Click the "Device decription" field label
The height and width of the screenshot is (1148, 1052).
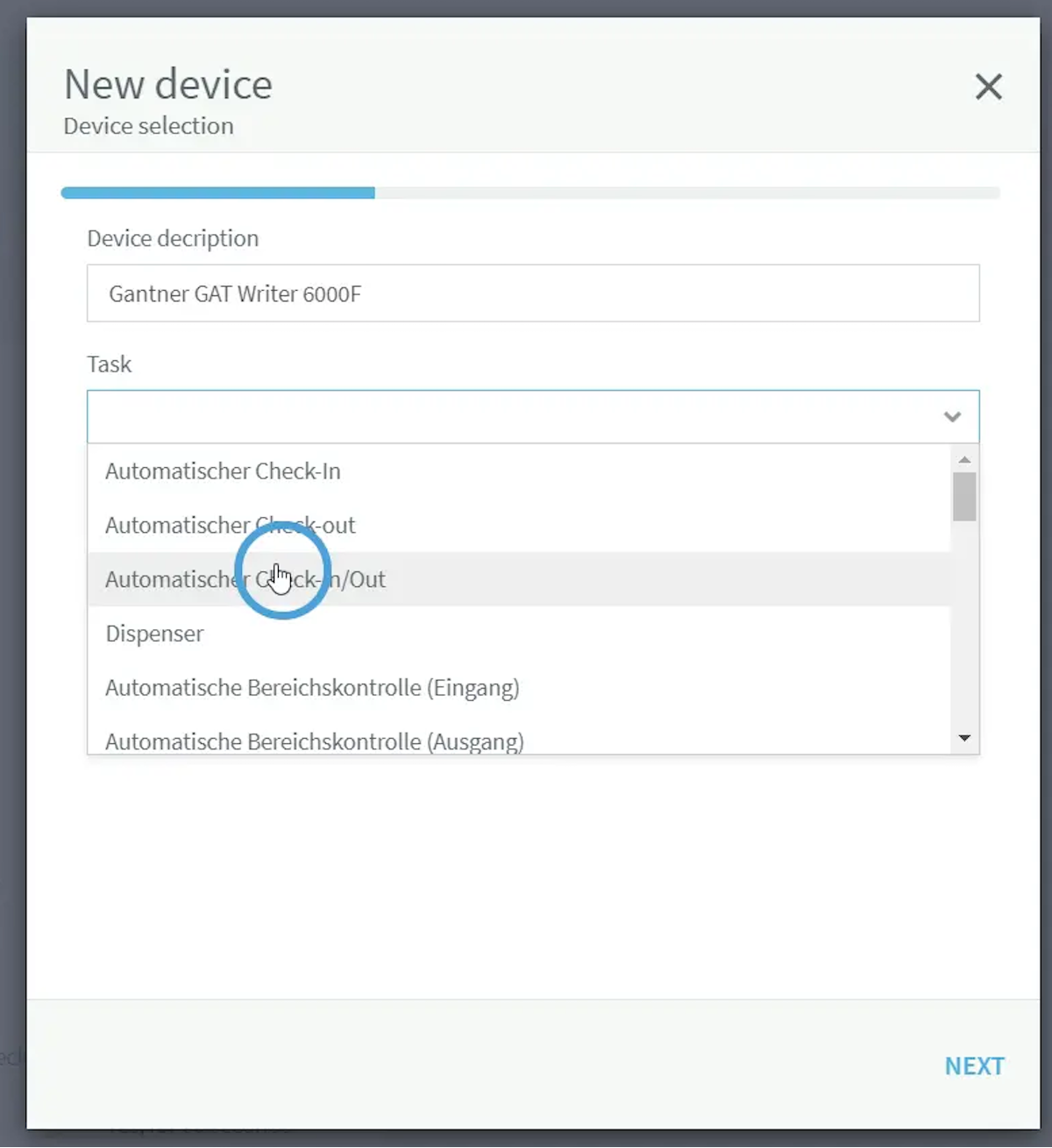click(173, 238)
